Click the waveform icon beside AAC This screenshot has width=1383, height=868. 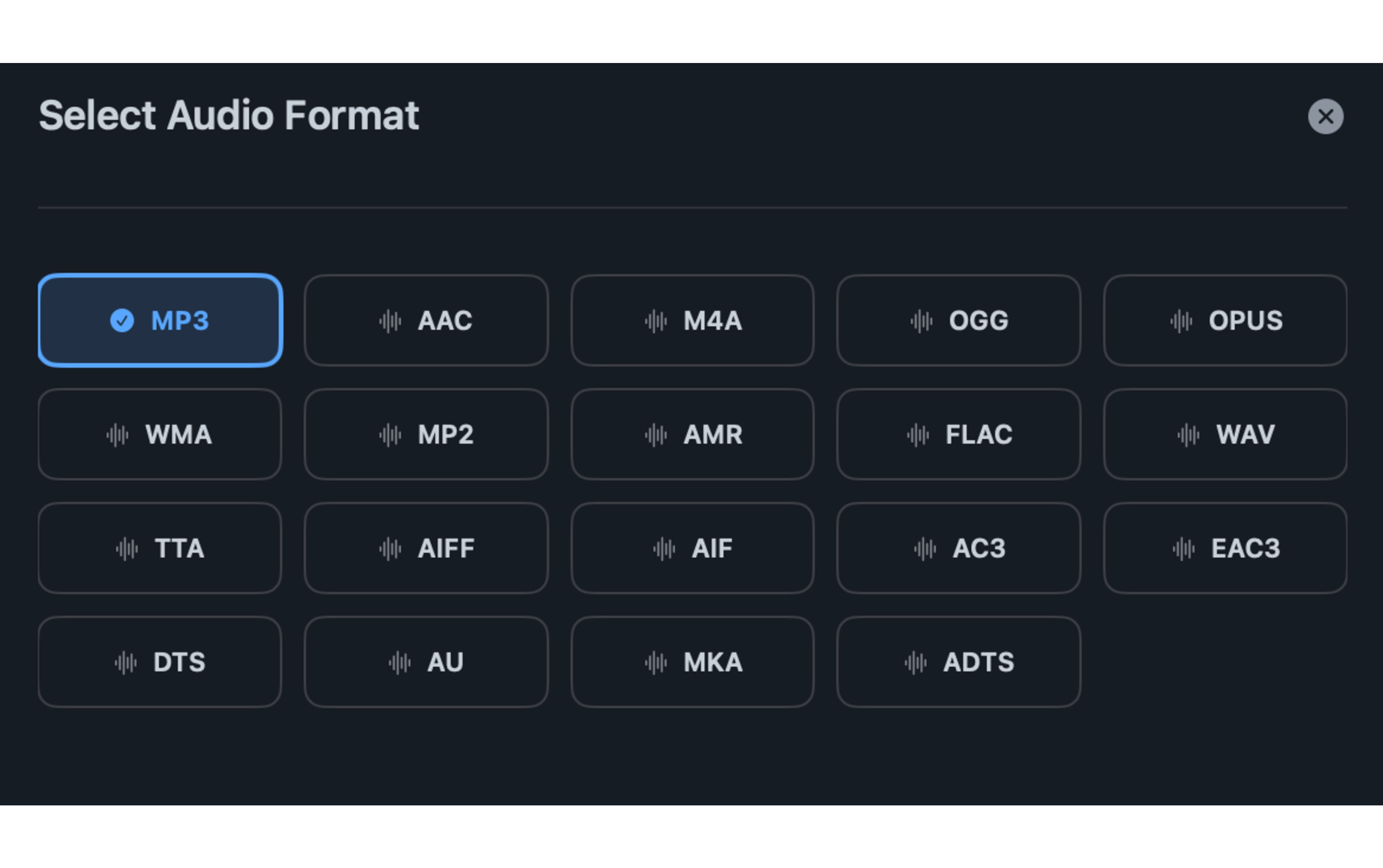click(391, 321)
